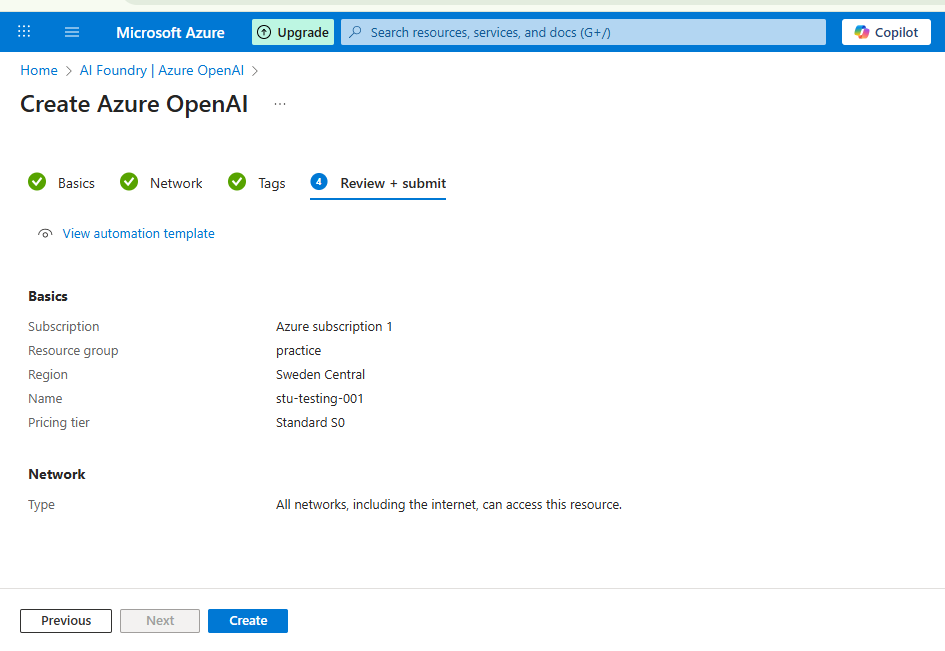Click the Copilot logo icon
945x651 pixels.
pyautogui.click(x=861, y=32)
